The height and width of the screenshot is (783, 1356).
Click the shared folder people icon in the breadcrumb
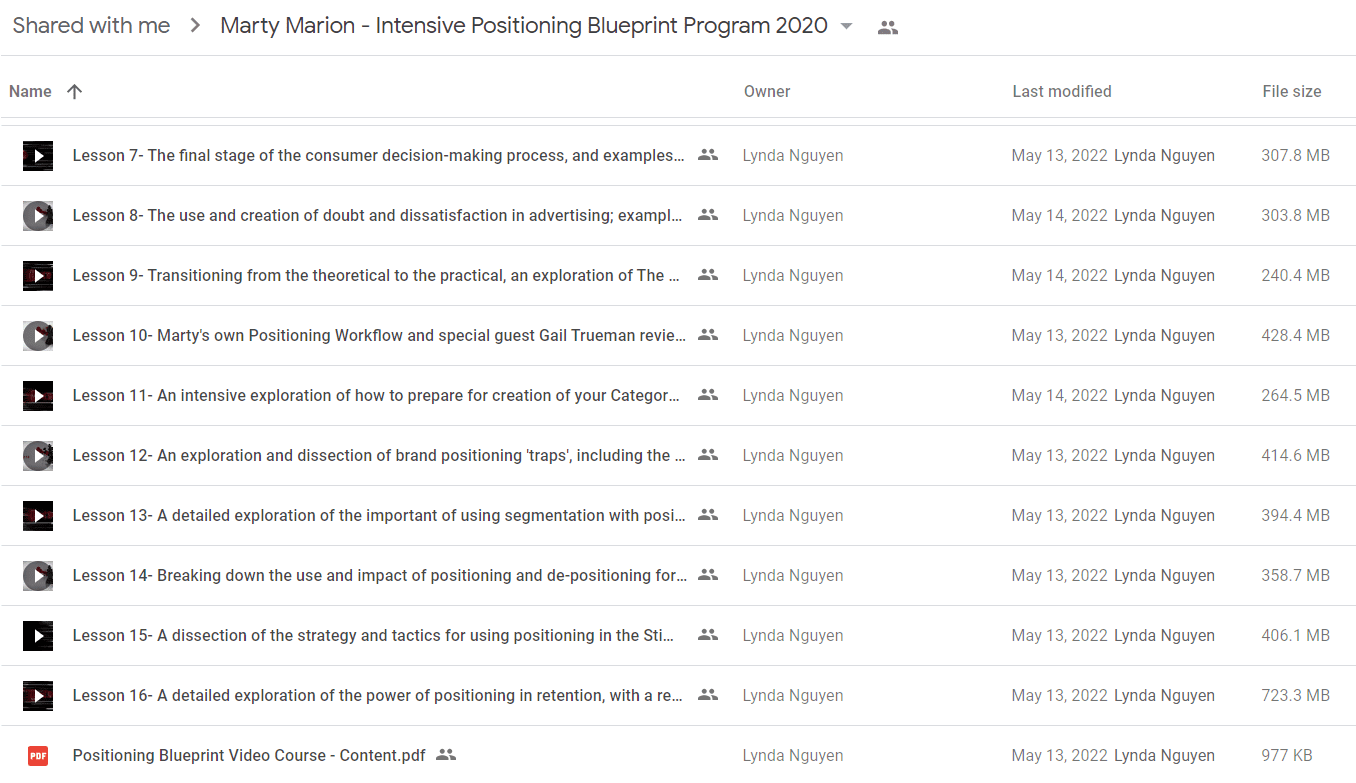(x=887, y=28)
